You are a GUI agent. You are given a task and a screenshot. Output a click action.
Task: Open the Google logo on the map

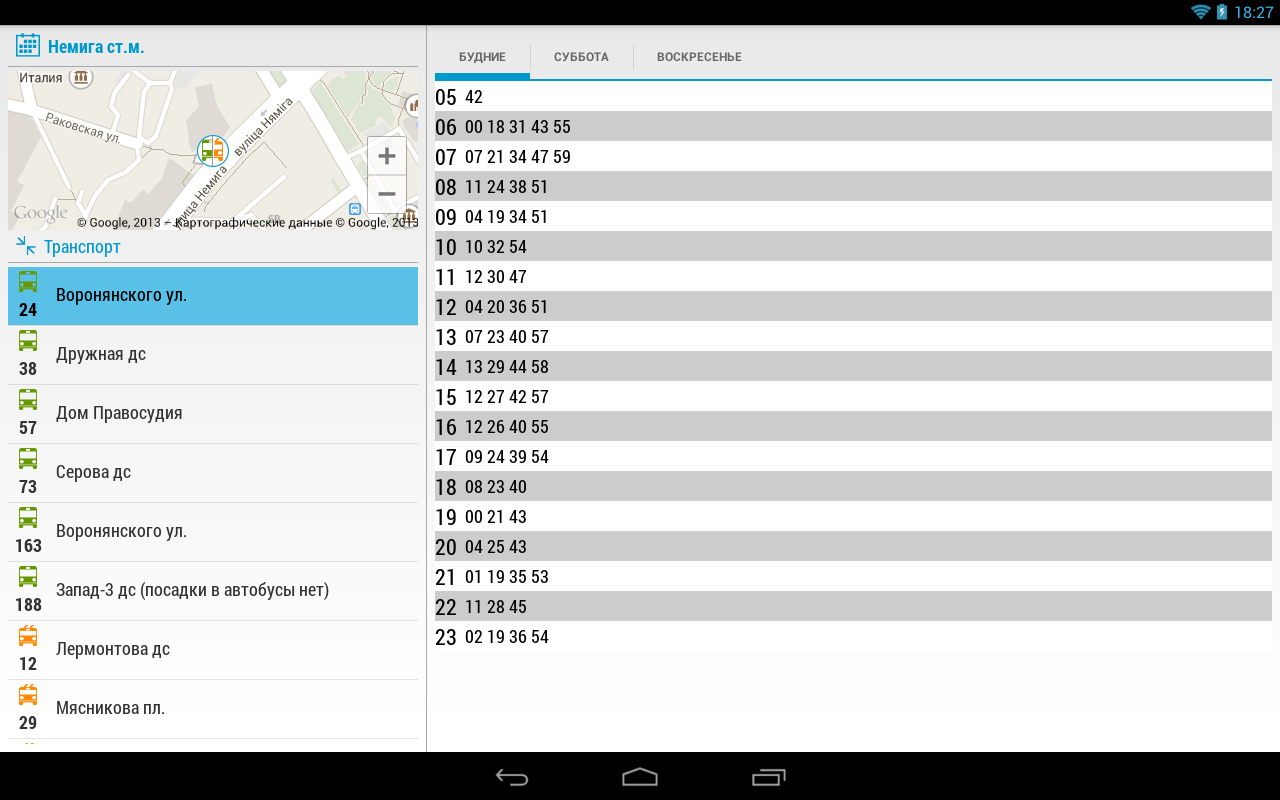click(40, 213)
